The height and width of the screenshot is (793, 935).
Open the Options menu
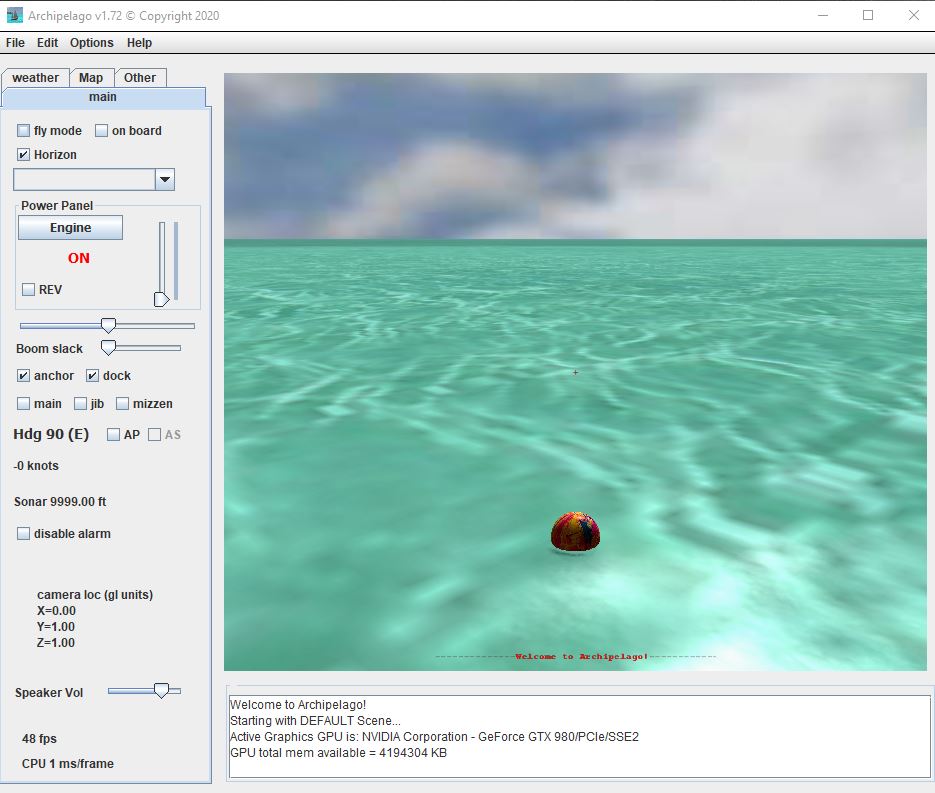pyautogui.click(x=91, y=43)
